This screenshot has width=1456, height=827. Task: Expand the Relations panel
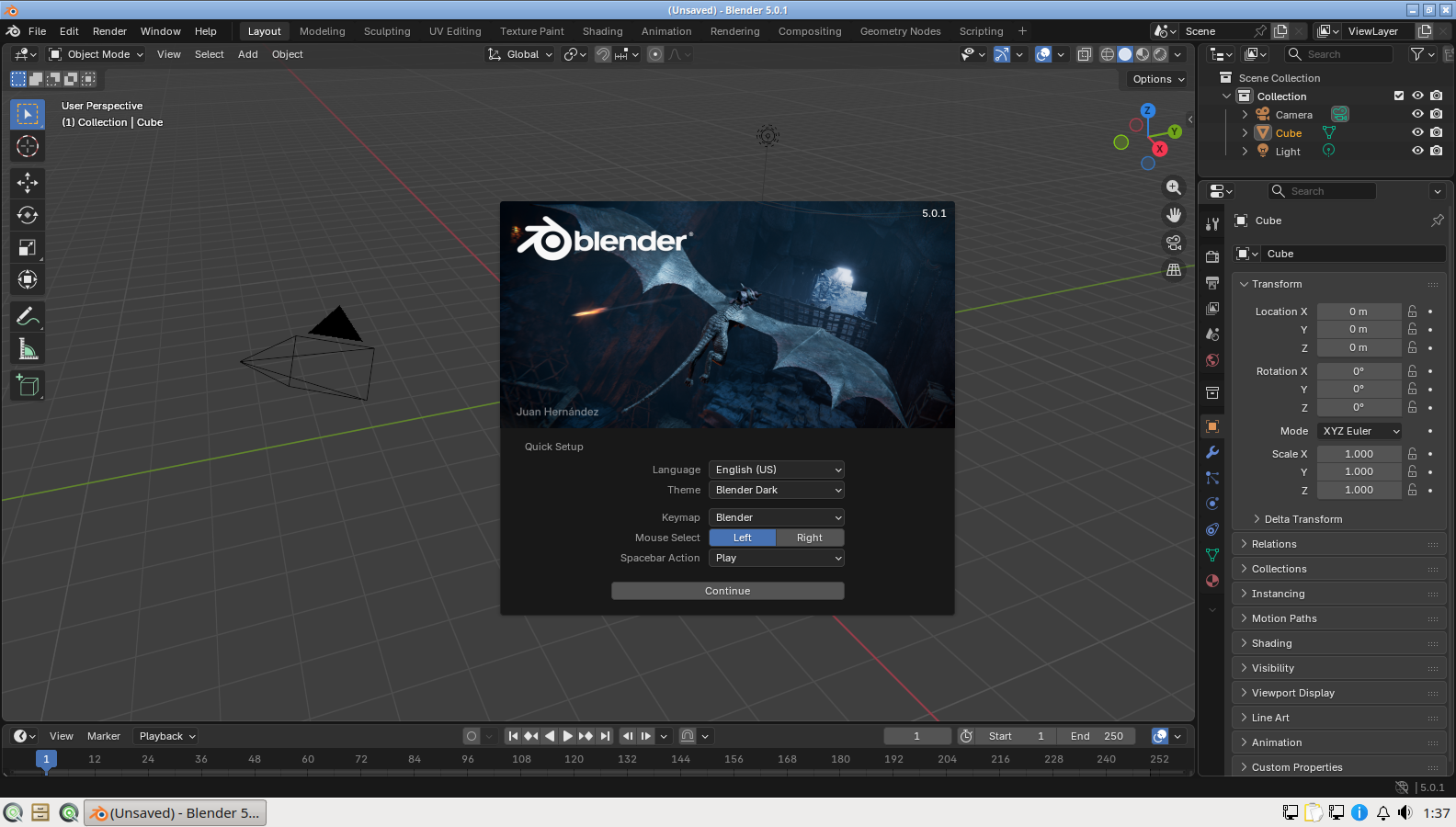pyautogui.click(x=1273, y=544)
